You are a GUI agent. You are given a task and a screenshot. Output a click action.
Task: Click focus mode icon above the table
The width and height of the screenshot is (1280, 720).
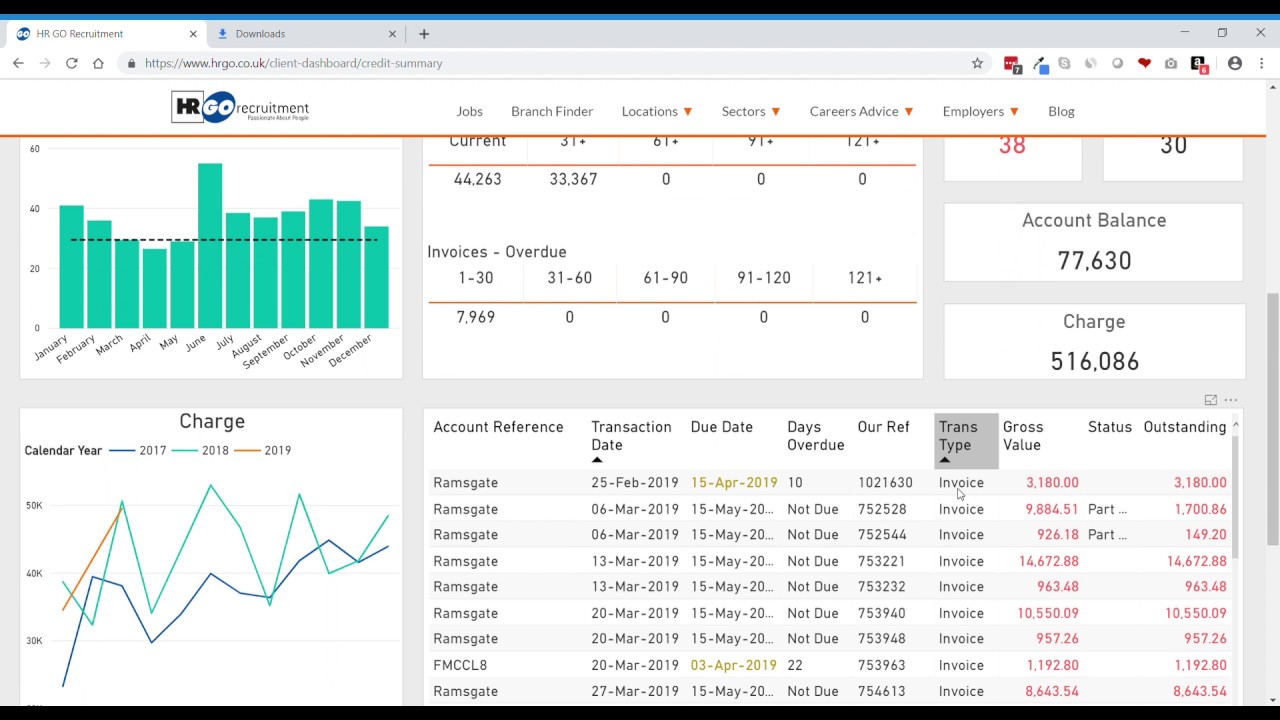tap(1211, 400)
